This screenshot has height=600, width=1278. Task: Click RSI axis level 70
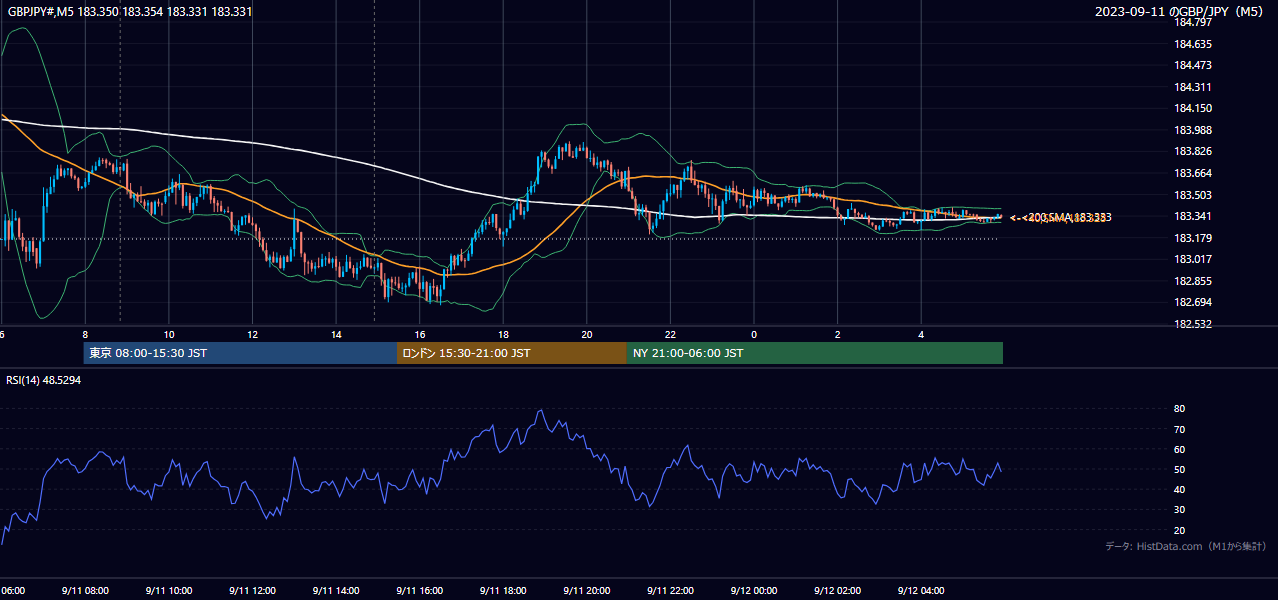coord(1179,429)
